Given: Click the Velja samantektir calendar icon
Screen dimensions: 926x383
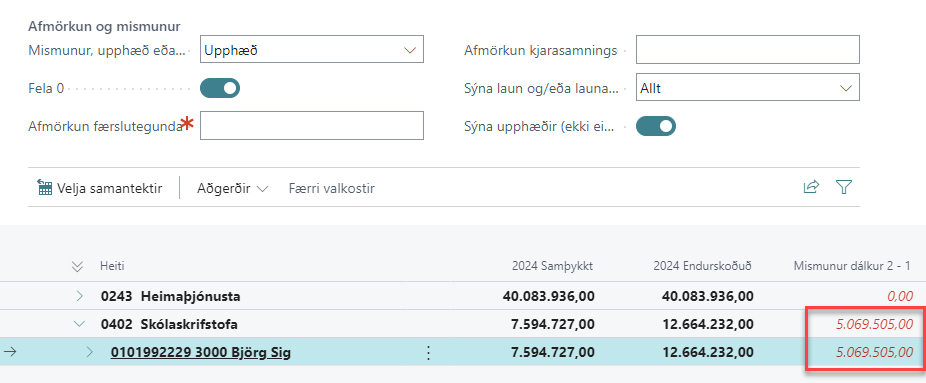Looking at the screenshot, I should tap(44, 188).
